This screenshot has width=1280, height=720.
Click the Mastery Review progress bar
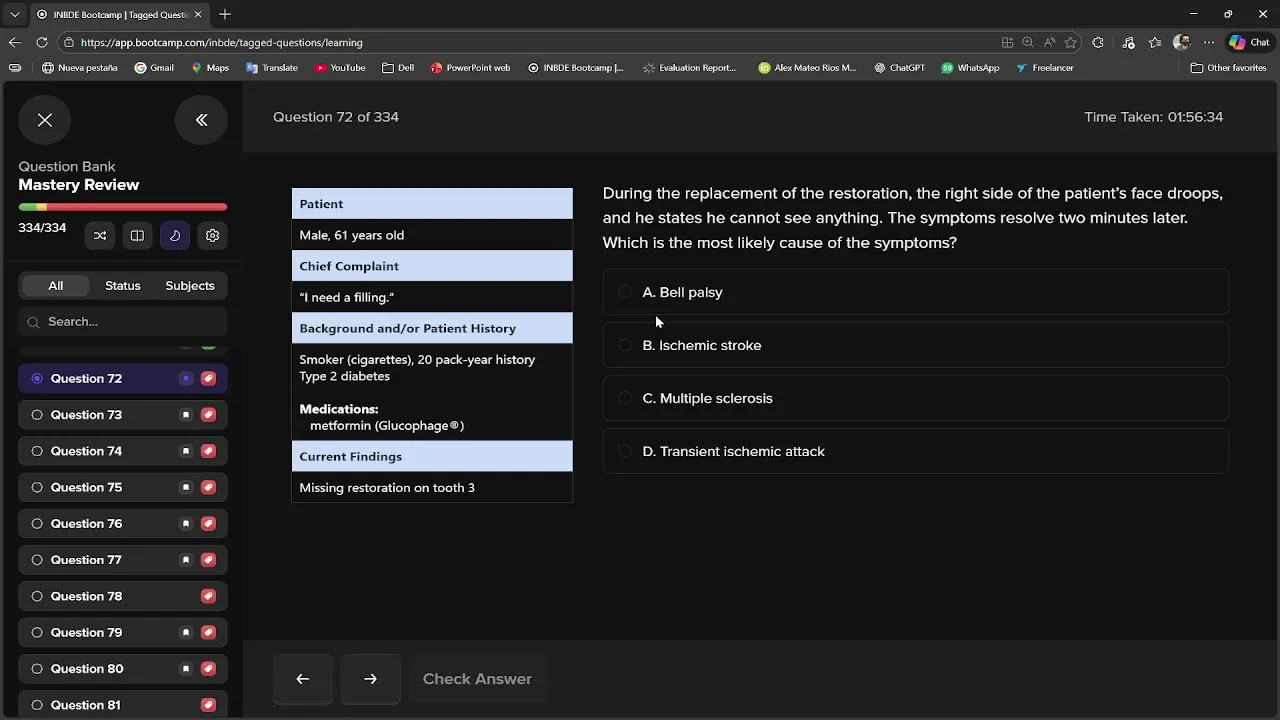pos(123,207)
